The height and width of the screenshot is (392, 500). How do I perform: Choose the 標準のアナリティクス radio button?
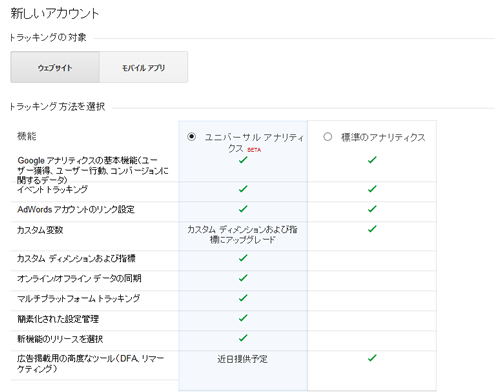pyautogui.click(x=328, y=137)
